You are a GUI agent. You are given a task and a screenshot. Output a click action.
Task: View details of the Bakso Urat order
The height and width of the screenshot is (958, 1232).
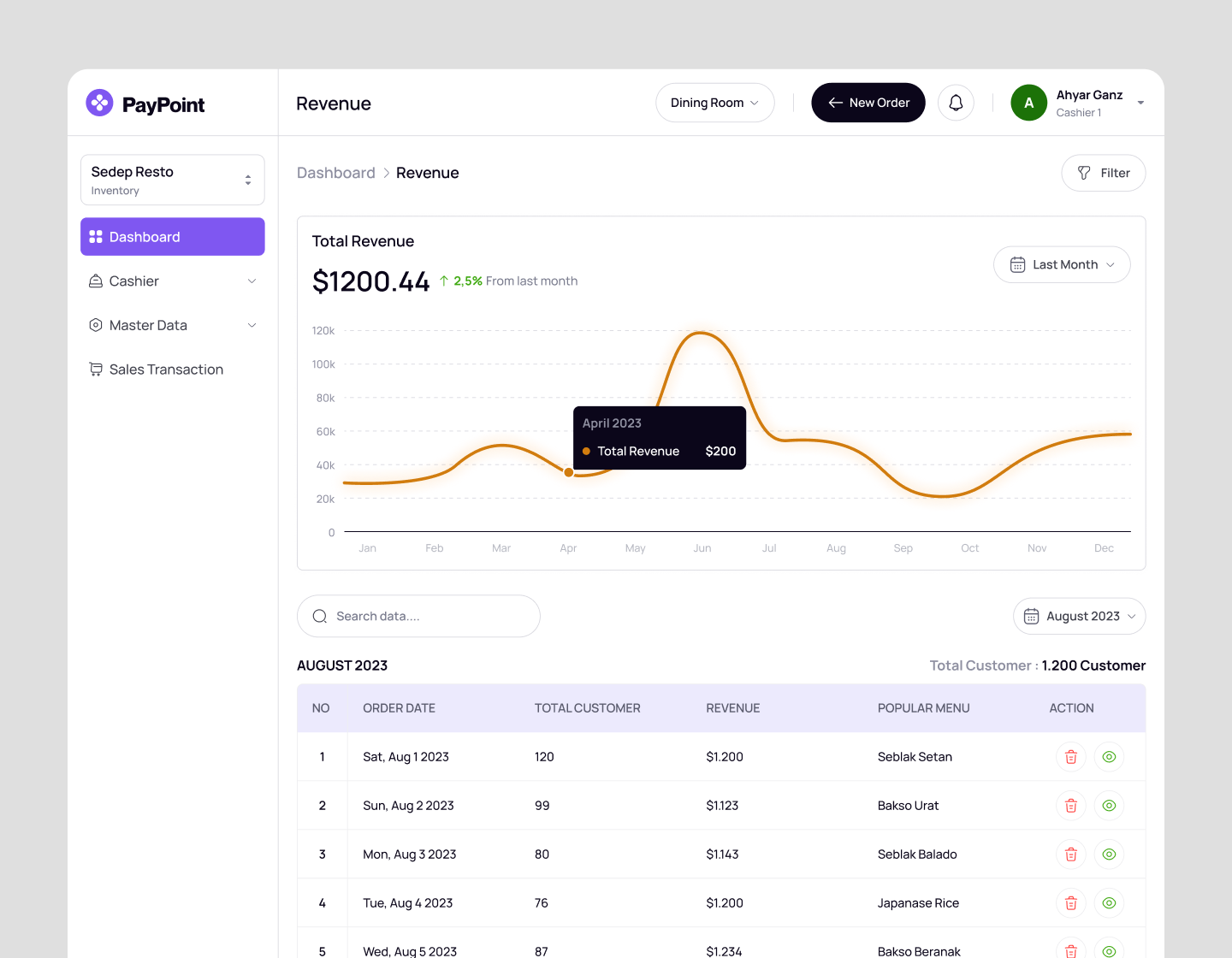pyautogui.click(x=1109, y=805)
